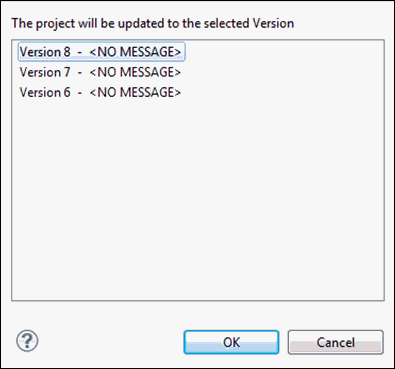Click the number 8 in Version 8
395x369 pixels.
67,52
